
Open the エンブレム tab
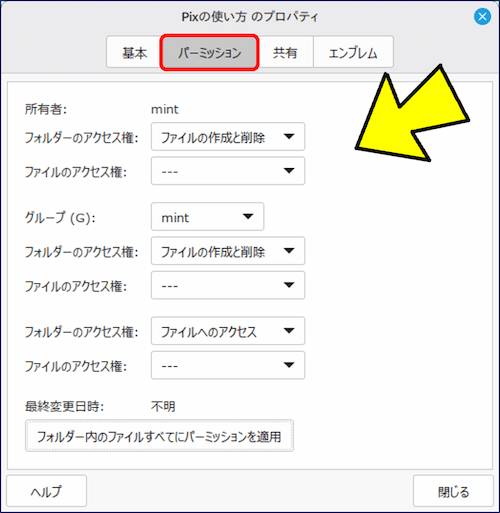pyautogui.click(x=353, y=52)
